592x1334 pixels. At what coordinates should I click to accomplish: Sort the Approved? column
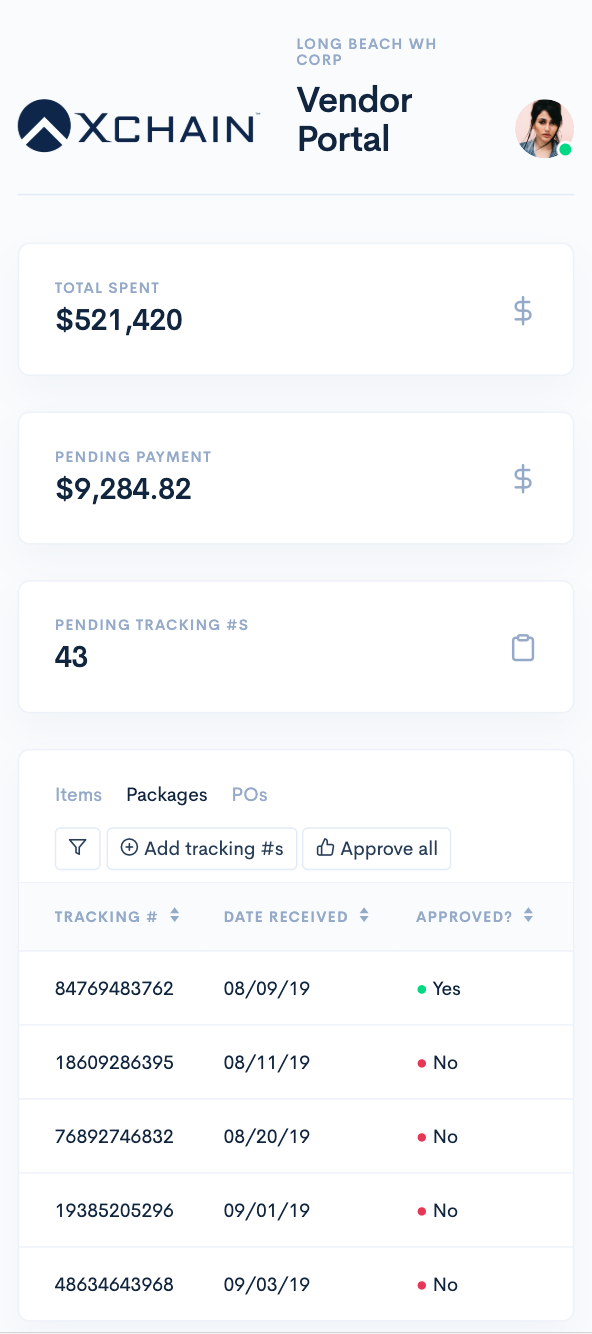(x=528, y=915)
